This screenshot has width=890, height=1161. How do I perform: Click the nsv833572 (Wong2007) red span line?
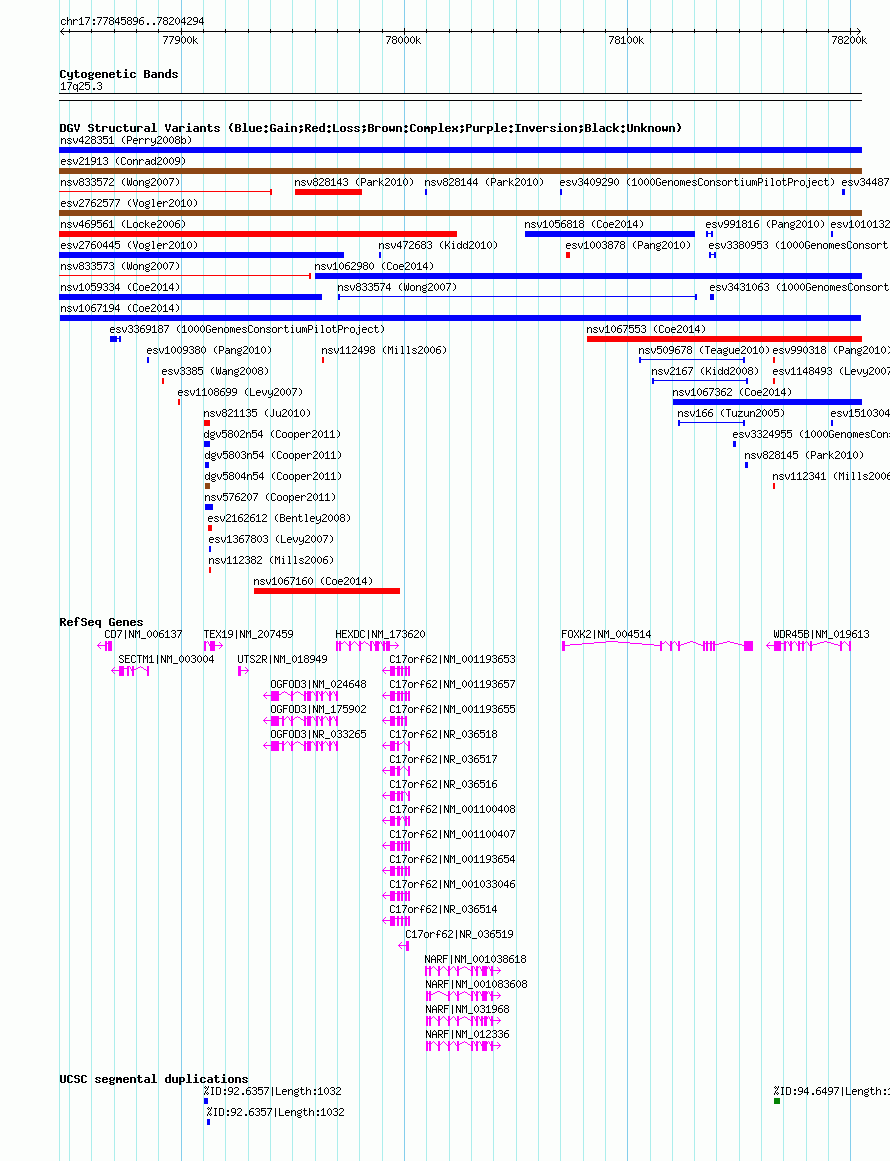pos(166,192)
